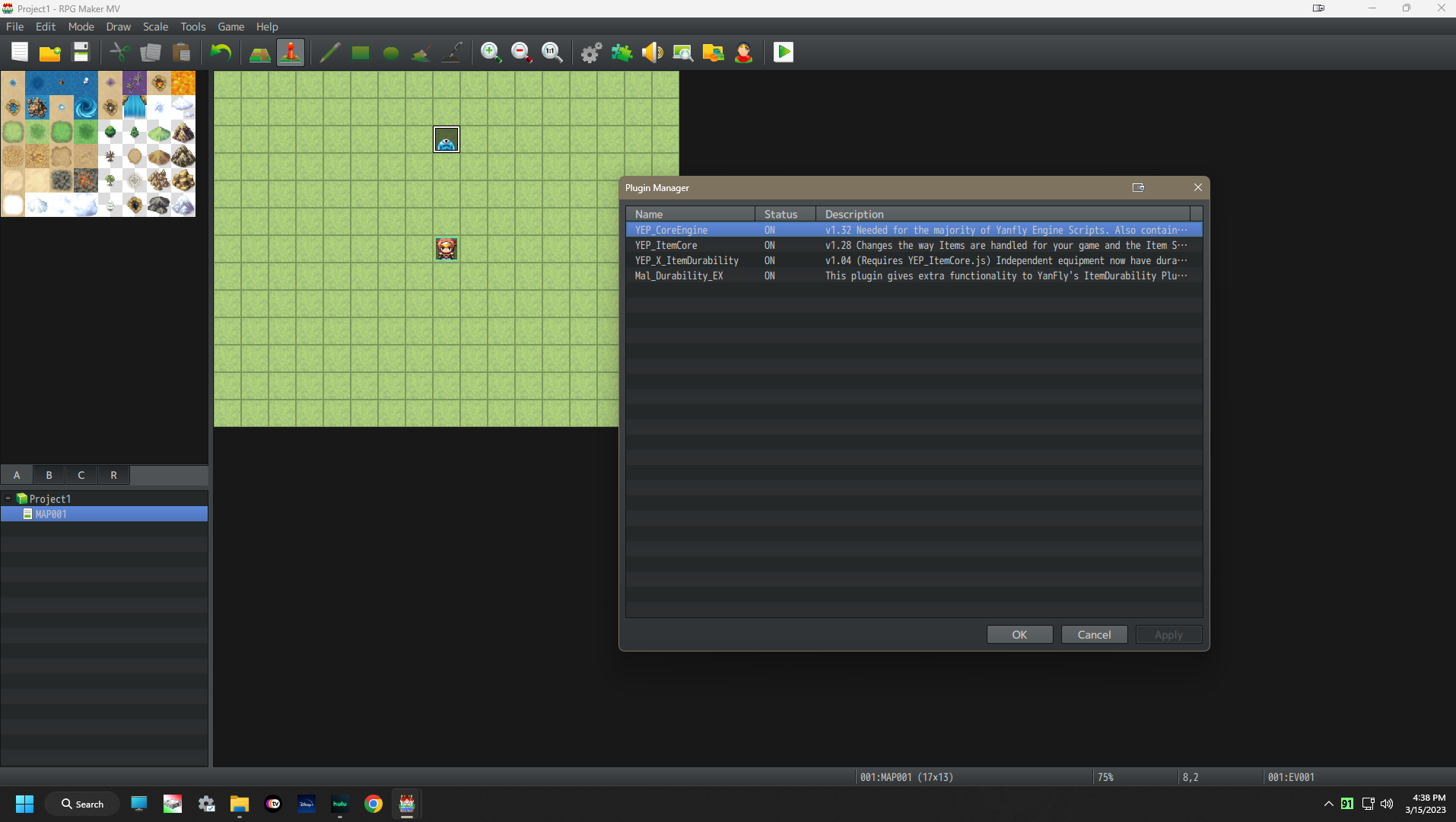1456x822 pixels.
Task: Open the Scale menu
Action: [x=156, y=27]
